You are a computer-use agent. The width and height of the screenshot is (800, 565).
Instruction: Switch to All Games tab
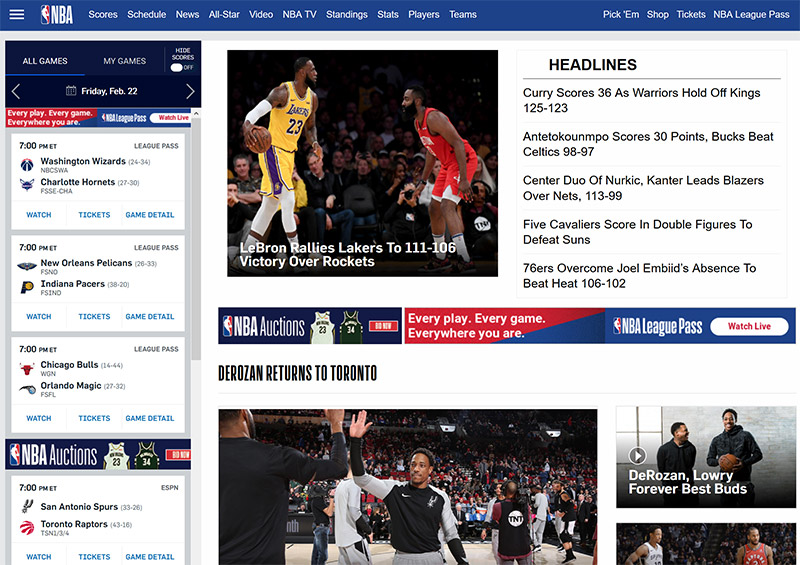(x=45, y=61)
